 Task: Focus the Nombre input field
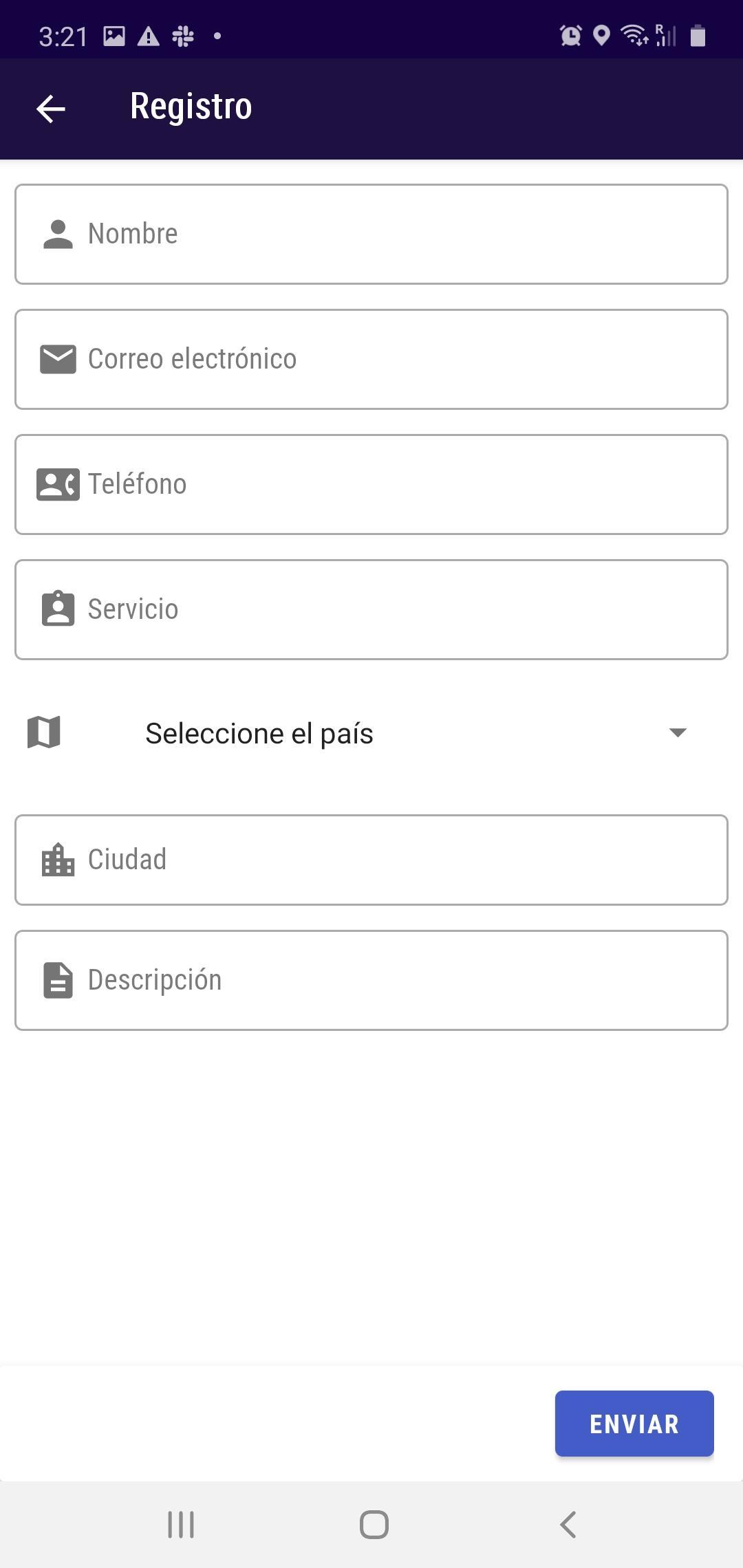click(371, 234)
